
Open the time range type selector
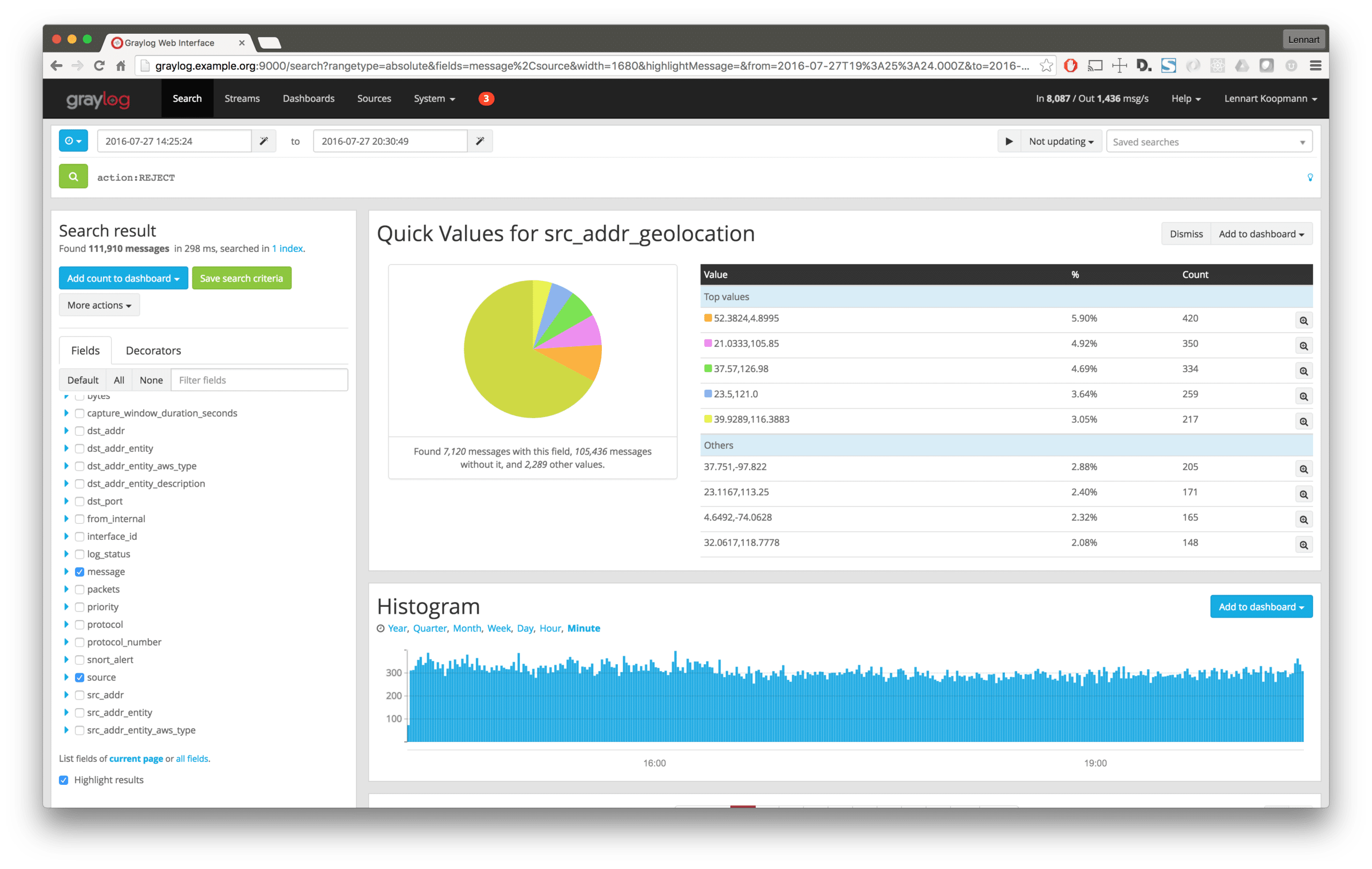tap(73, 141)
